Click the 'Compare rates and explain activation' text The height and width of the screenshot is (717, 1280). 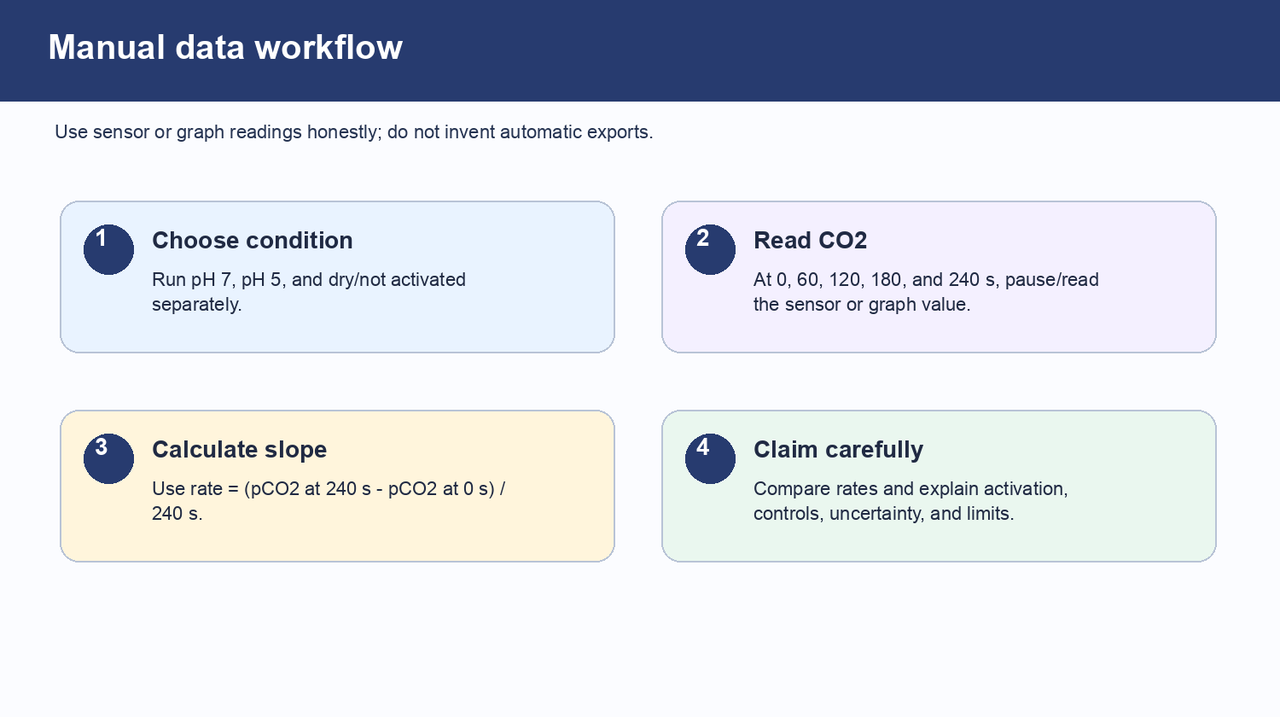[x=910, y=501]
